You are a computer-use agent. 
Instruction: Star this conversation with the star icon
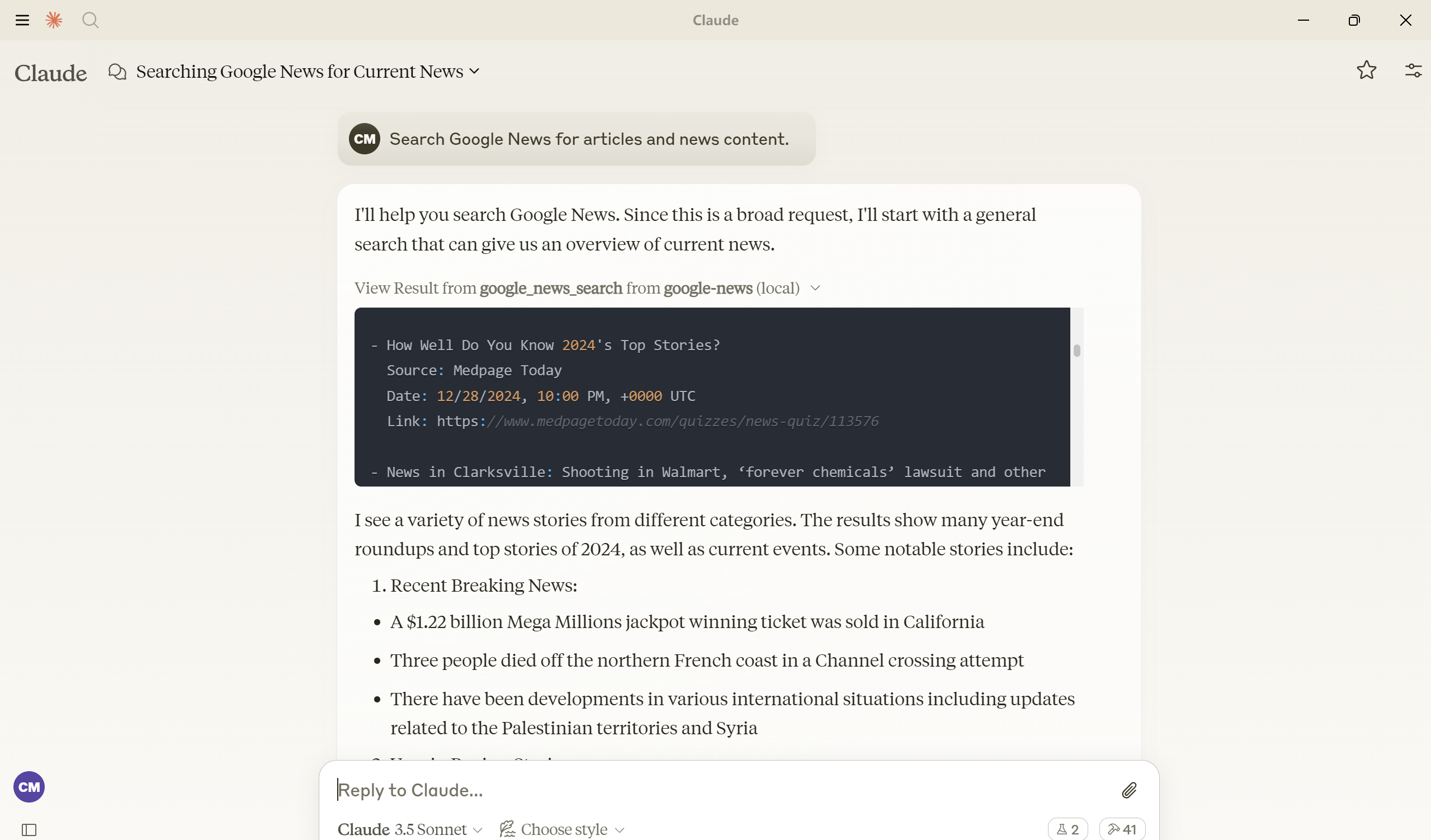(1366, 70)
